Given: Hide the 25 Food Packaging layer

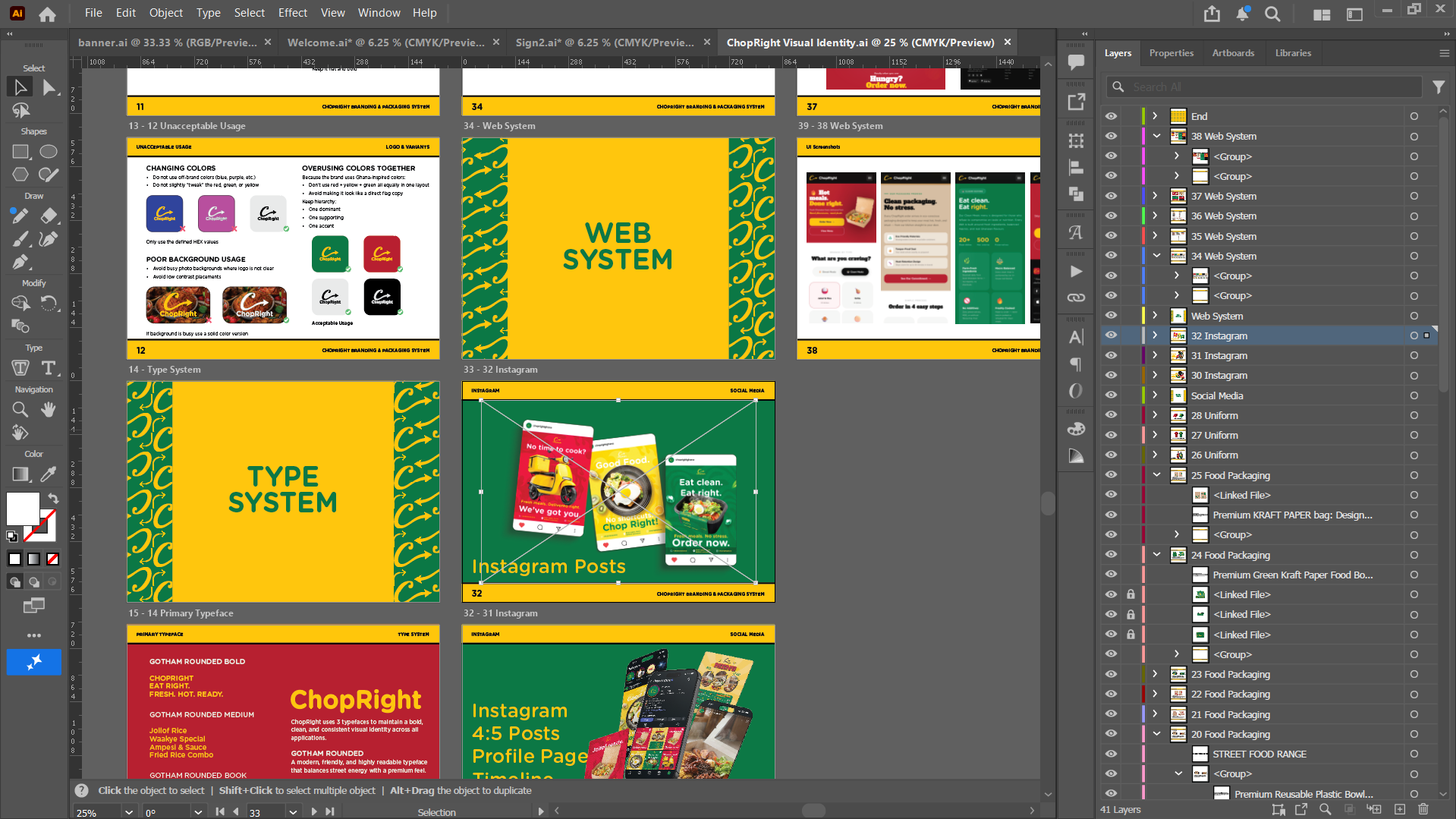Looking at the screenshot, I should coord(1111,475).
